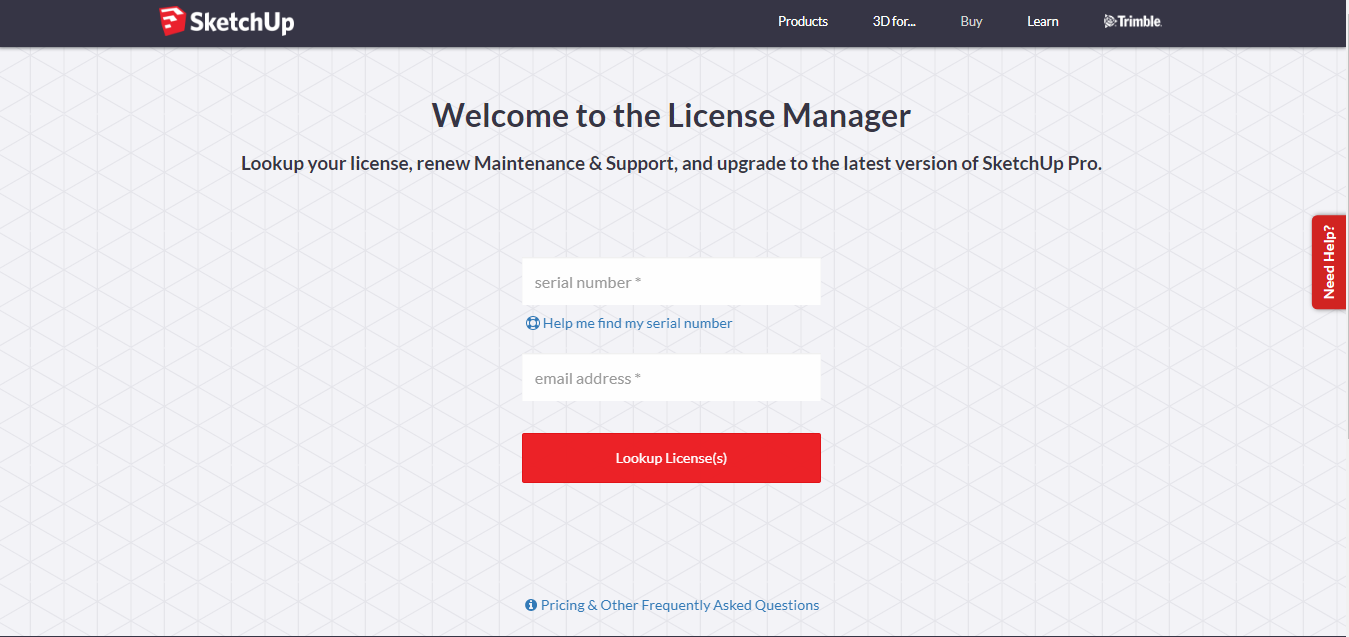
Task: Open Pricing & Other Frequently Asked Questions
Action: click(x=679, y=605)
